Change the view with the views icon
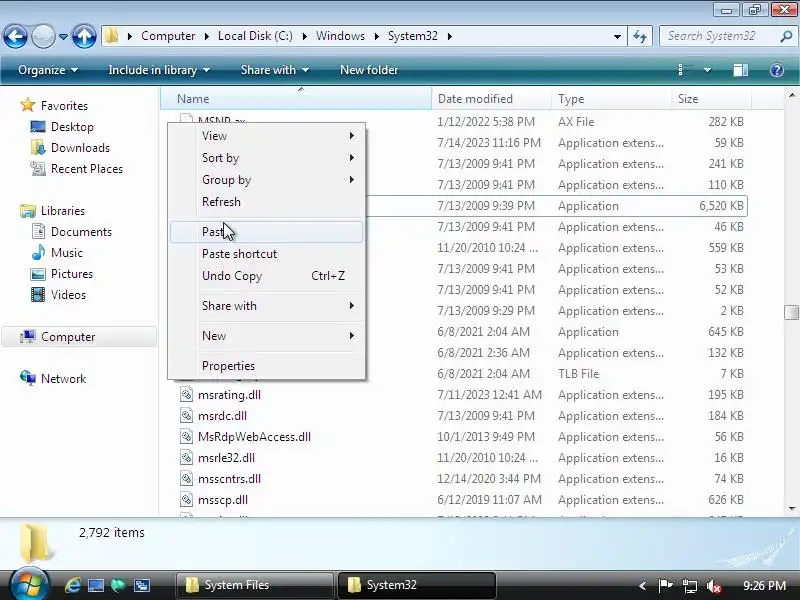The height and width of the screenshot is (600, 800). pos(685,70)
